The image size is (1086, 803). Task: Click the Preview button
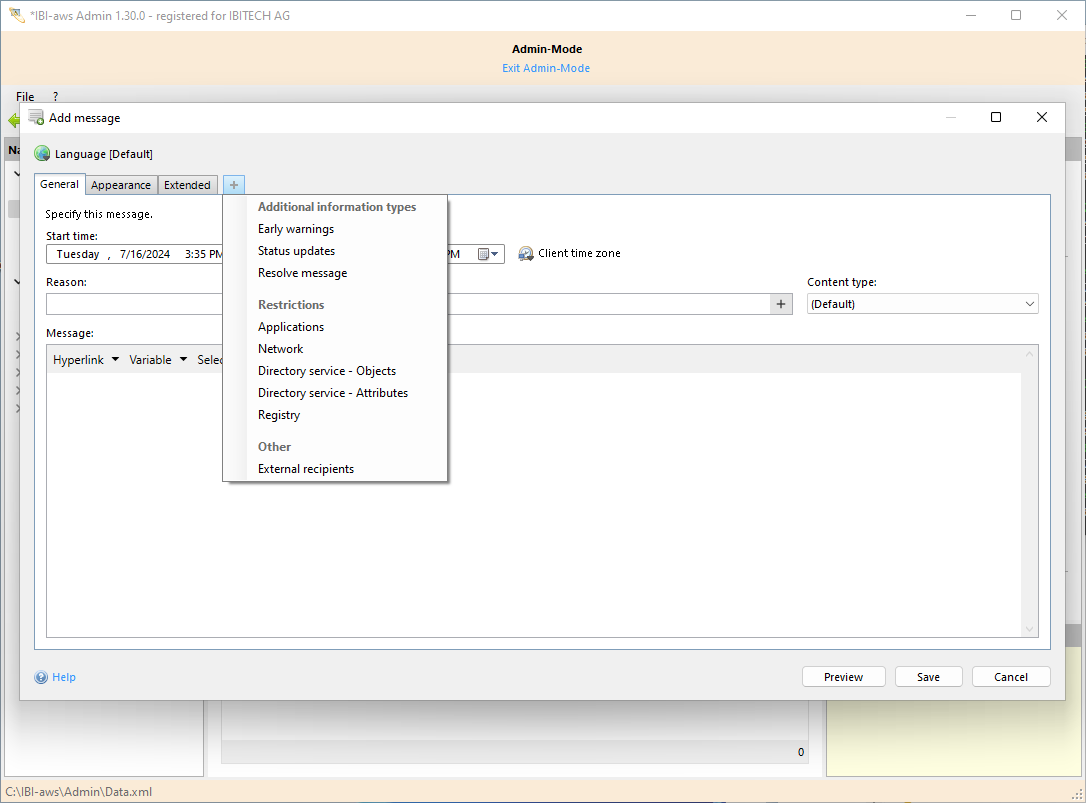(x=843, y=677)
